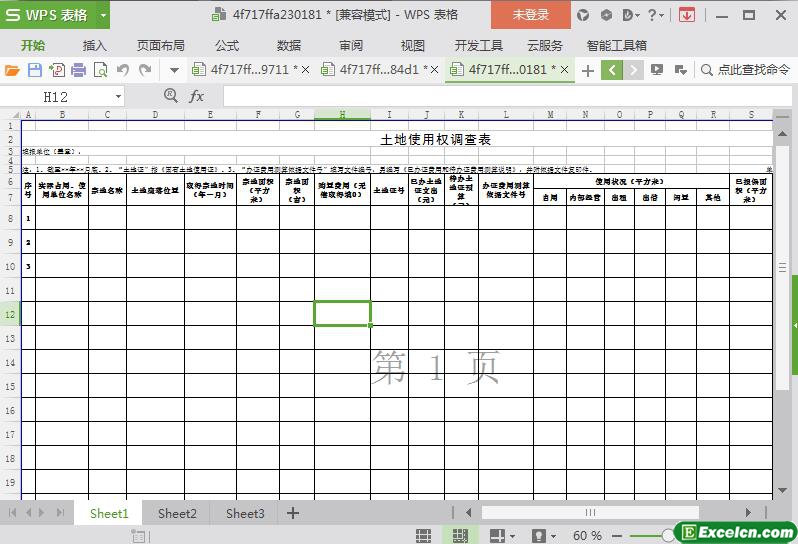Viewport: 798px width, 544px height.
Task: Go to previous document tab with green arrow
Action: [612, 70]
